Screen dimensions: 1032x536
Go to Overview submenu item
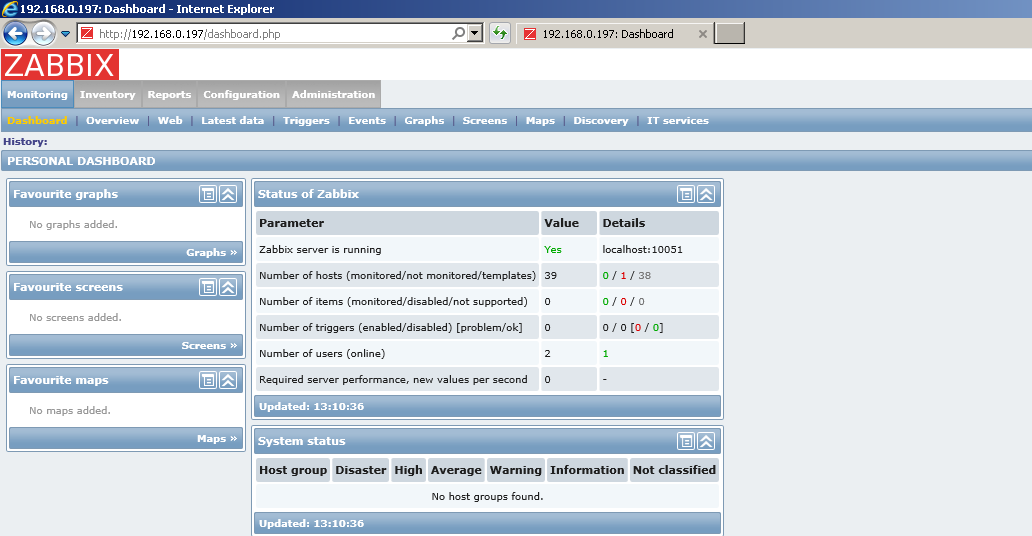point(113,121)
